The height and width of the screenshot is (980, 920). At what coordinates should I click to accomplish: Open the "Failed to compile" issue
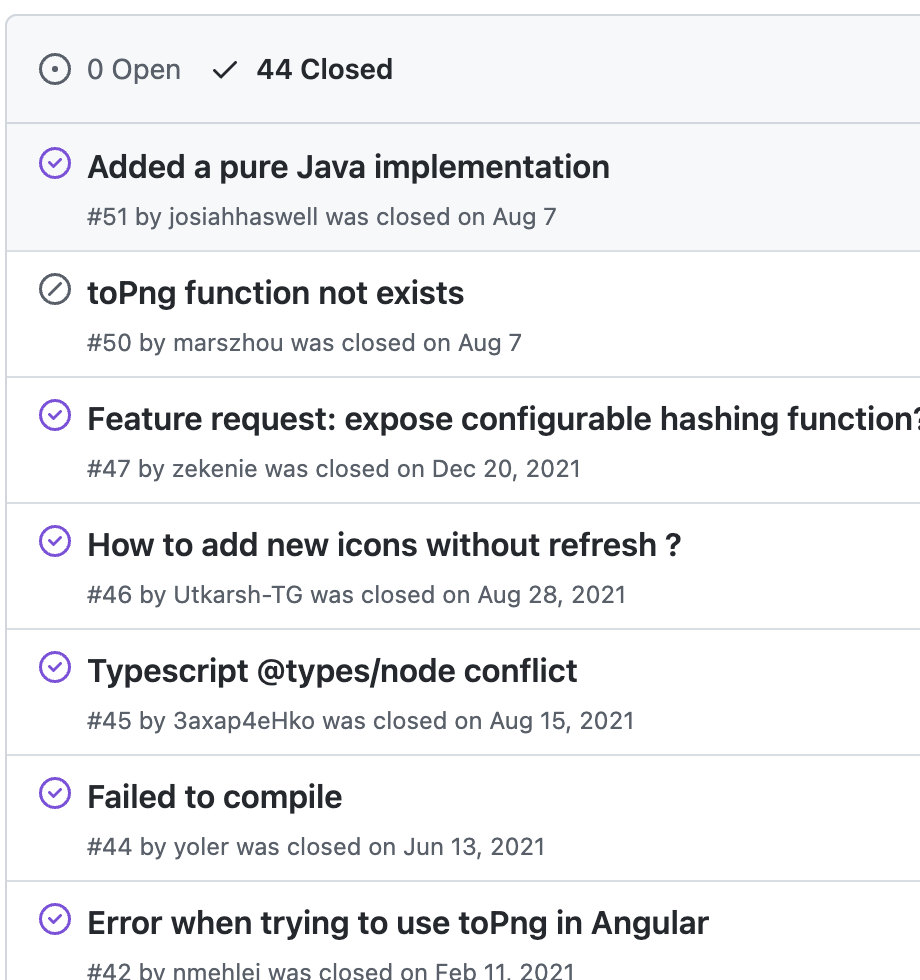click(x=215, y=797)
